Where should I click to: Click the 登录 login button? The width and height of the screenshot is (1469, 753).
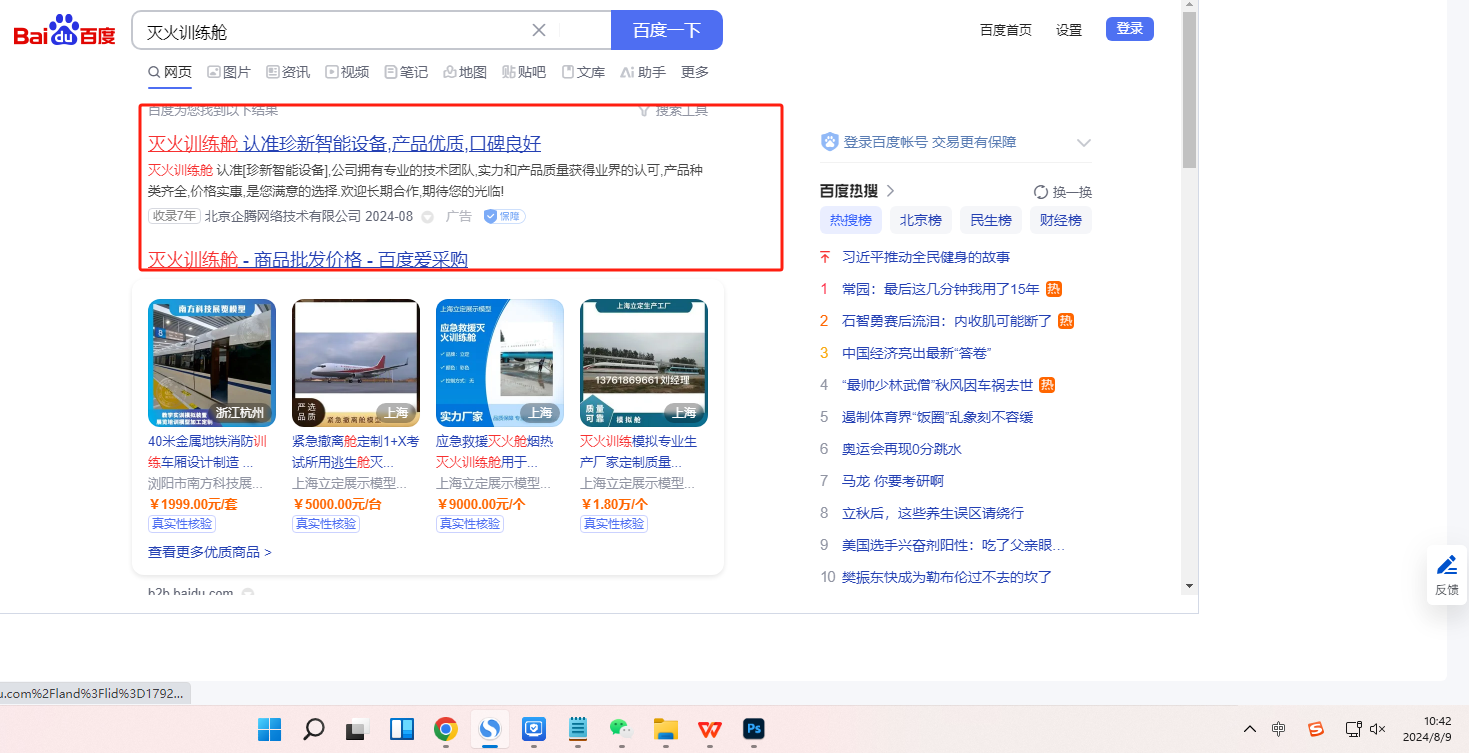click(1129, 29)
